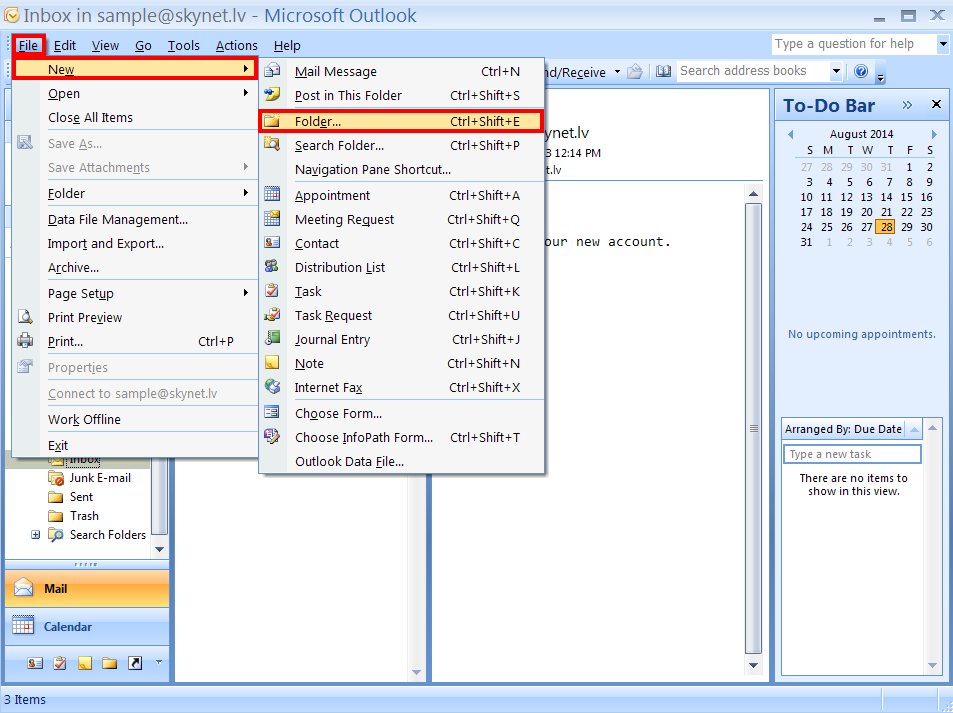
Task: Open Shortcuts arrow icon in navigation pane
Action: 134,662
